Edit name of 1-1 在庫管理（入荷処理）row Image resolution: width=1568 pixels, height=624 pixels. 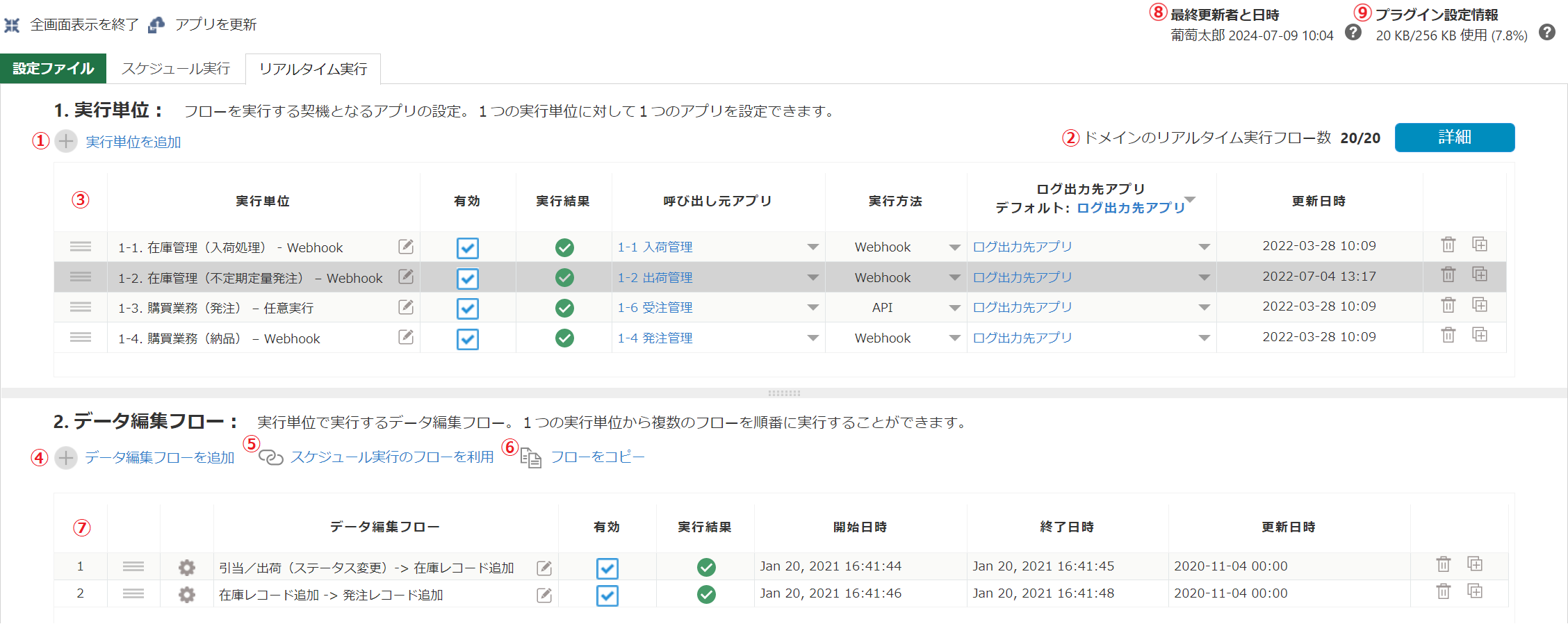click(406, 247)
